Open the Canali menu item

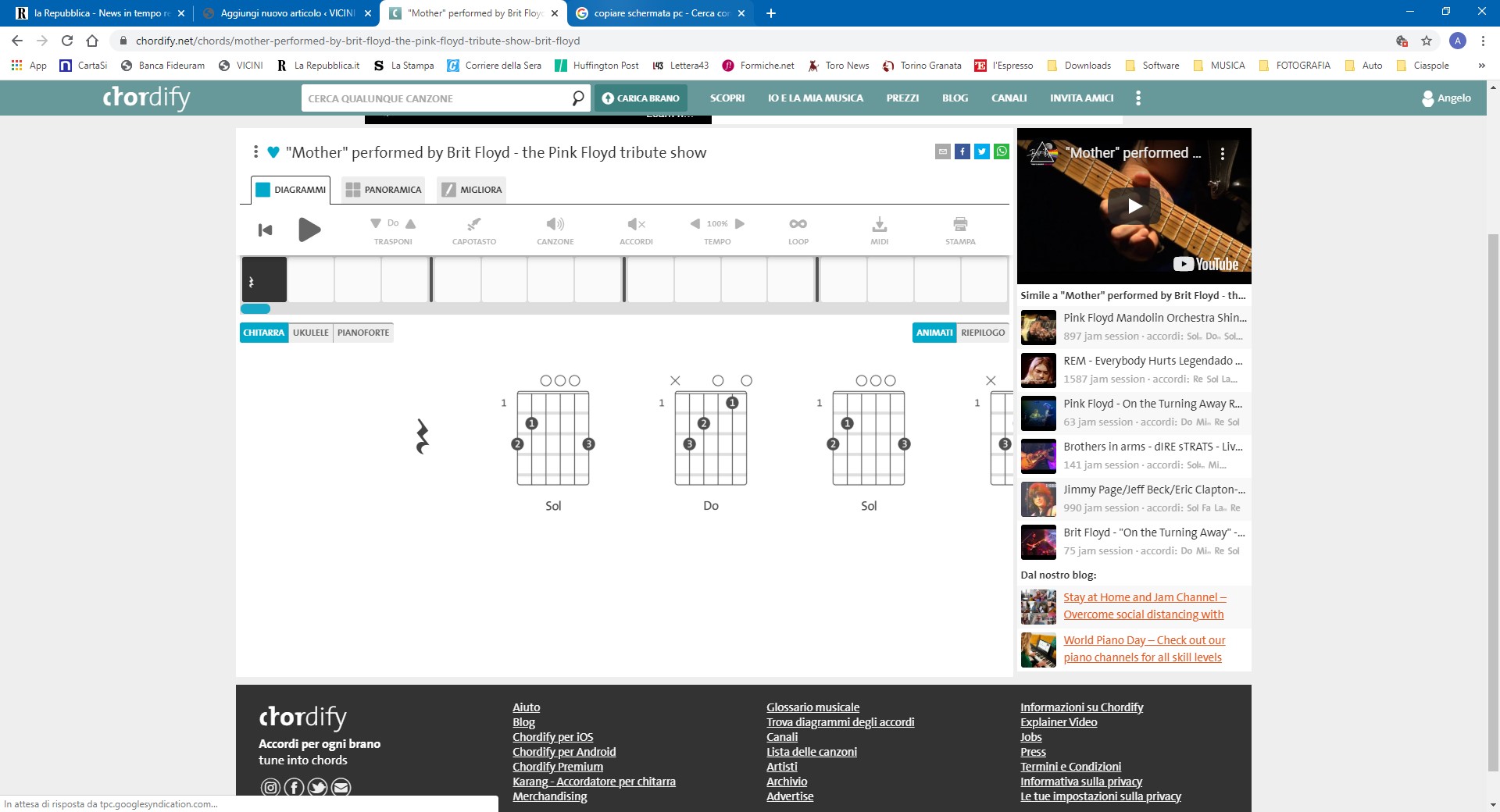[x=1009, y=98]
